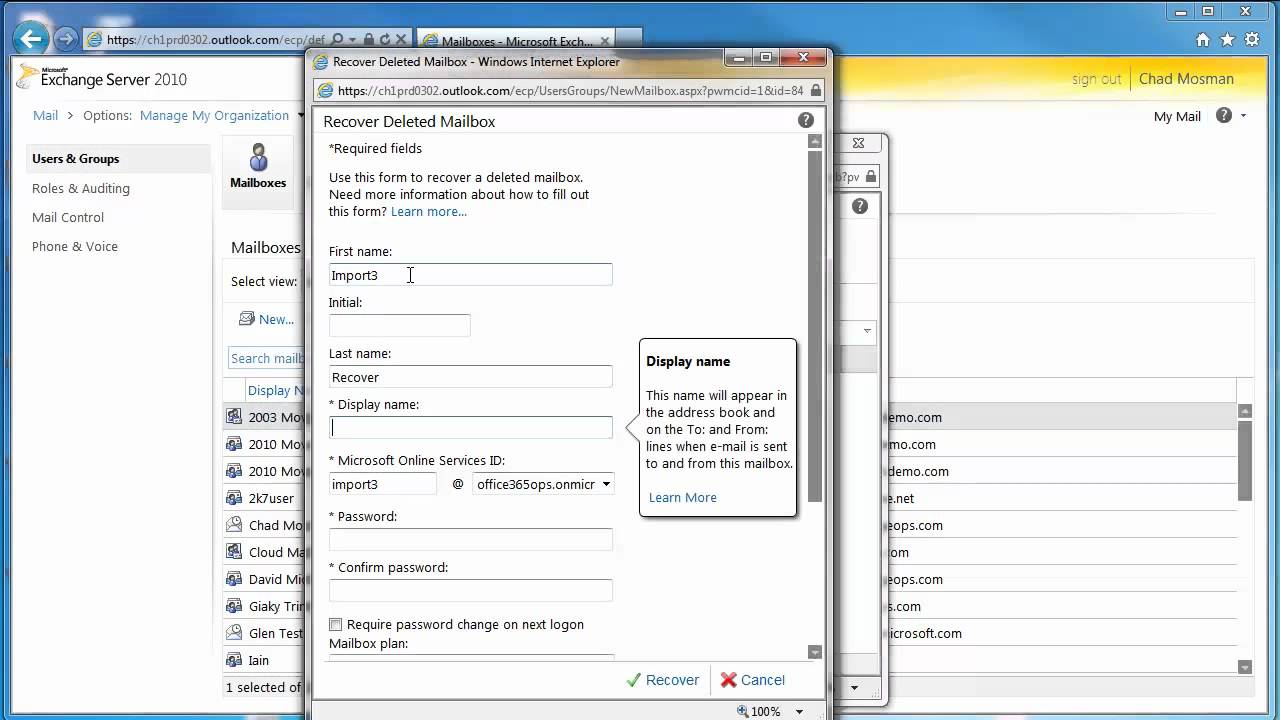
Task: Click the New mailbox envelope icon
Action: click(247, 319)
